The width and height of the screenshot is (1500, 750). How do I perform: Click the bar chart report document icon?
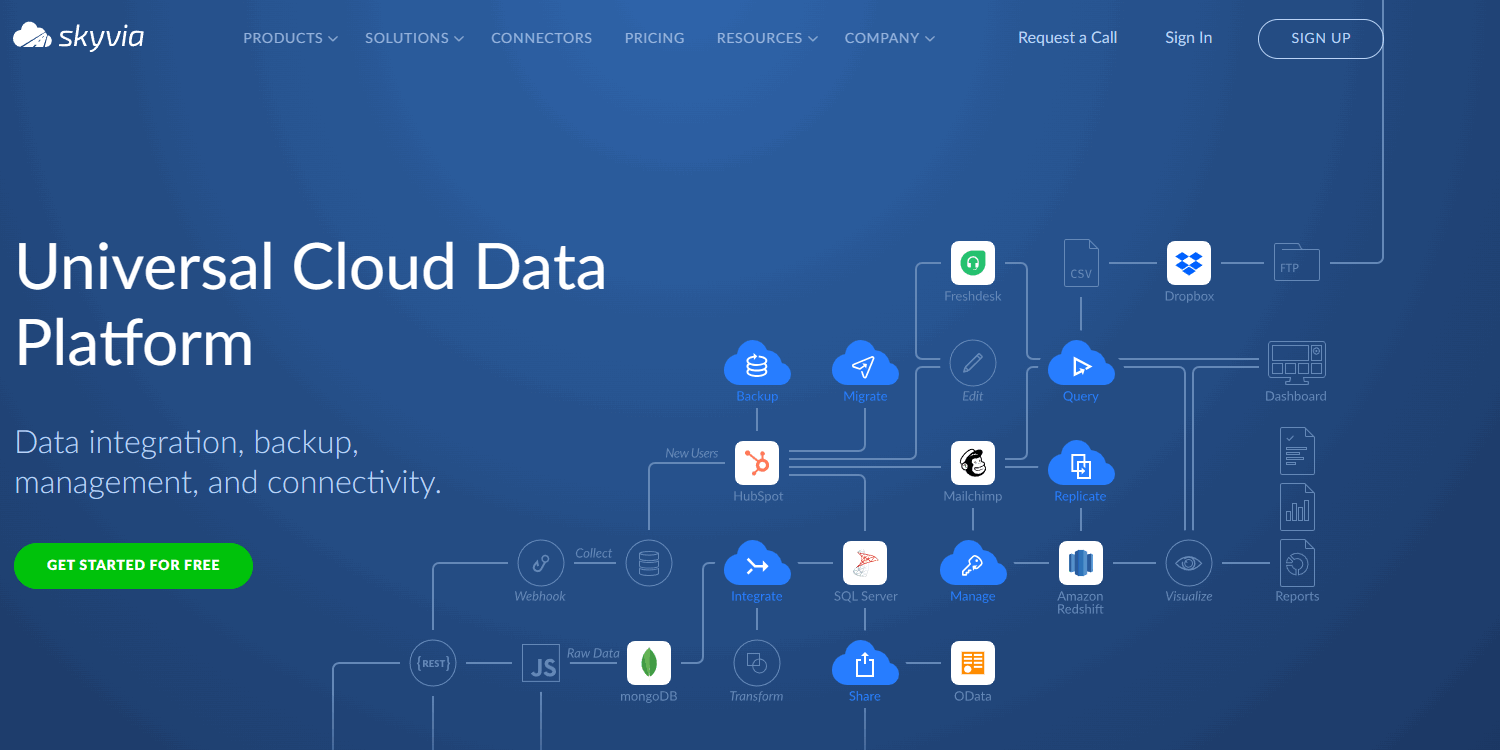[1297, 507]
